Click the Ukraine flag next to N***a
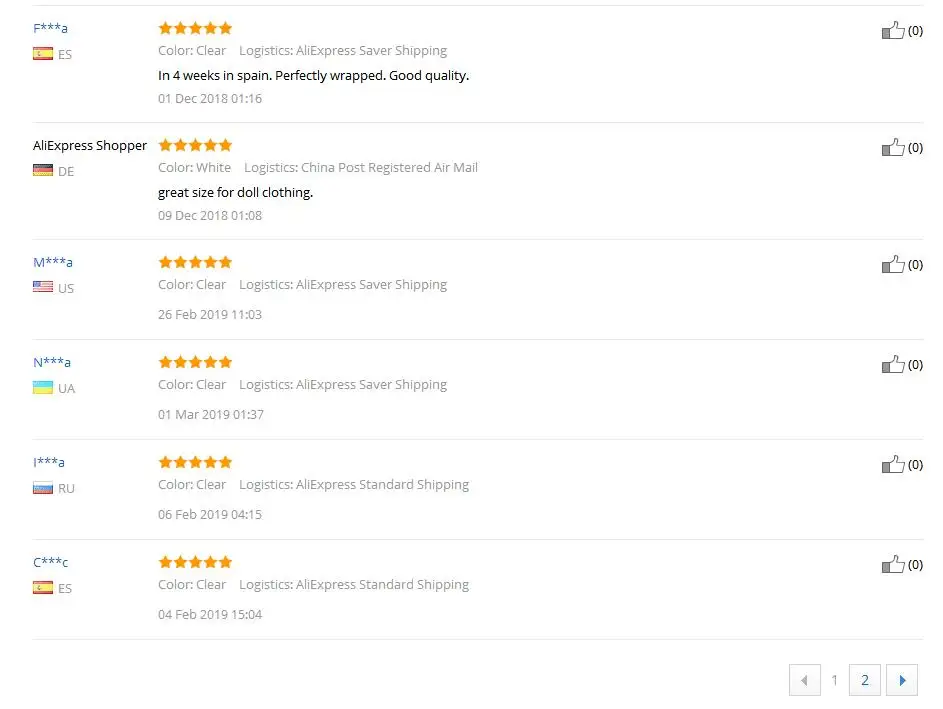This screenshot has width=943, height=709. tap(43, 388)
